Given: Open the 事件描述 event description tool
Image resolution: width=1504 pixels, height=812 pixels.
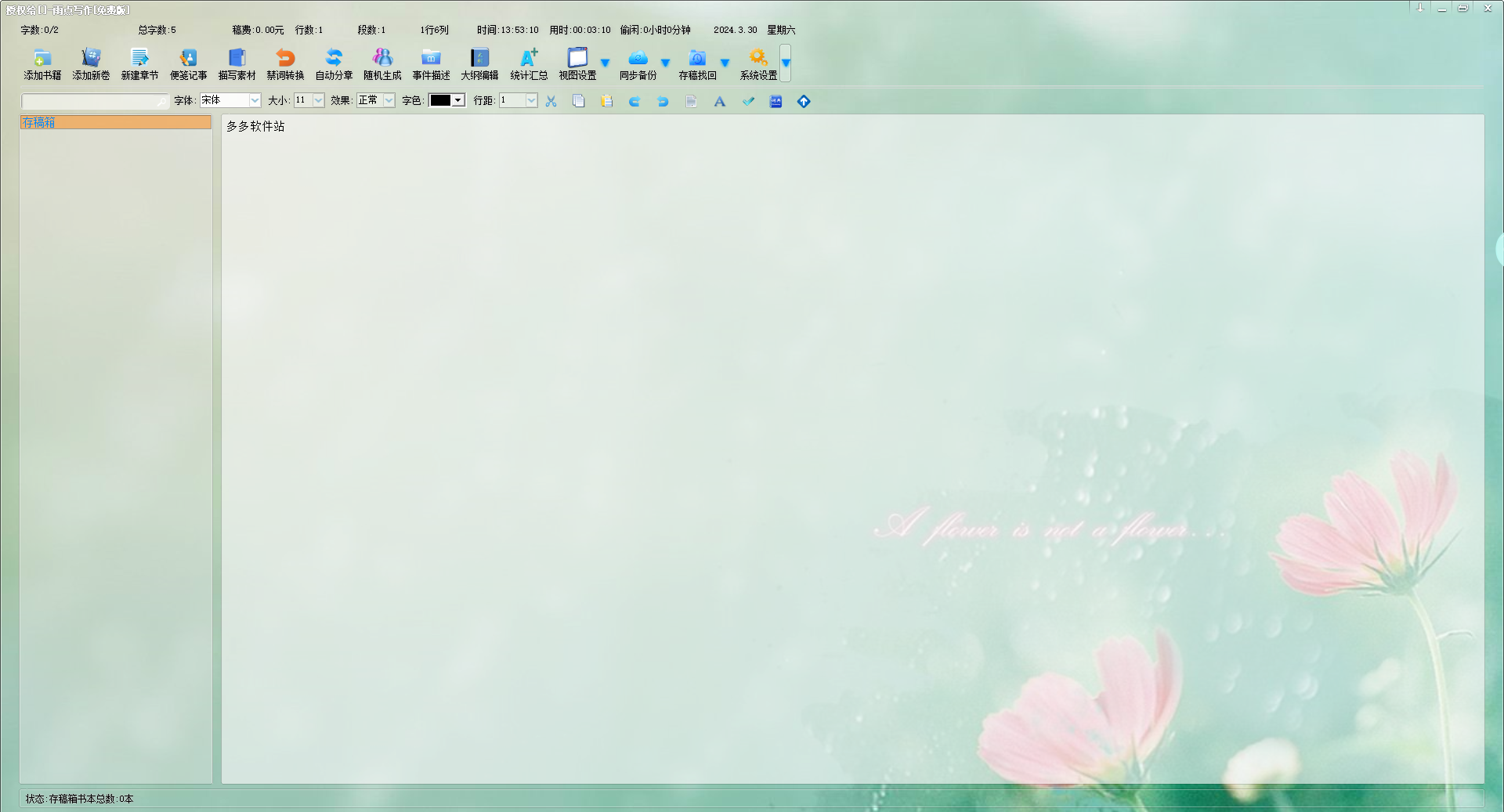Looking at the screenshot, I should point(431,64).
